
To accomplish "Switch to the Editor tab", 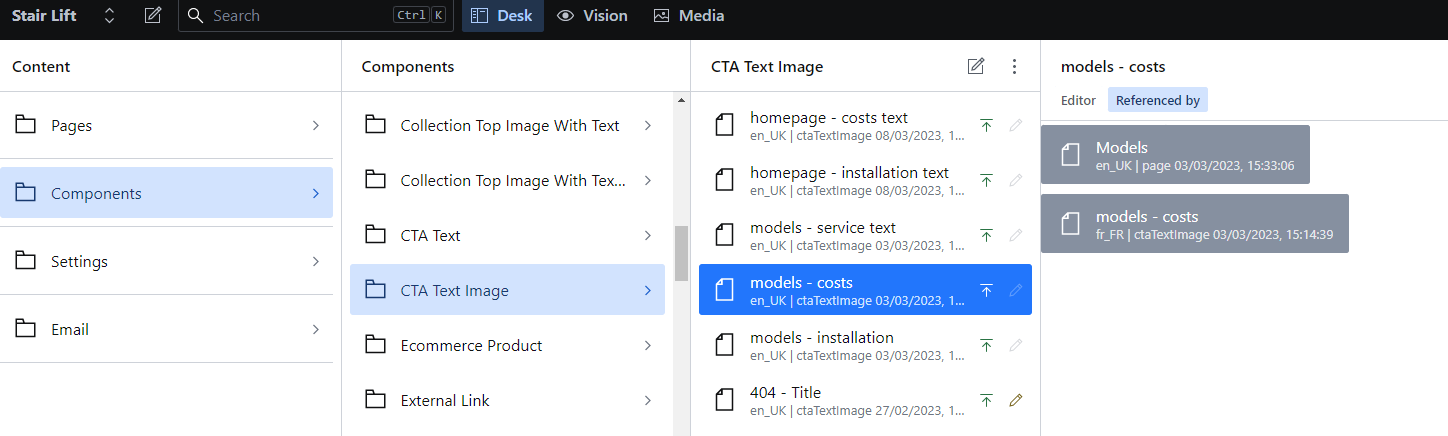I will [x=1078, y=100].
